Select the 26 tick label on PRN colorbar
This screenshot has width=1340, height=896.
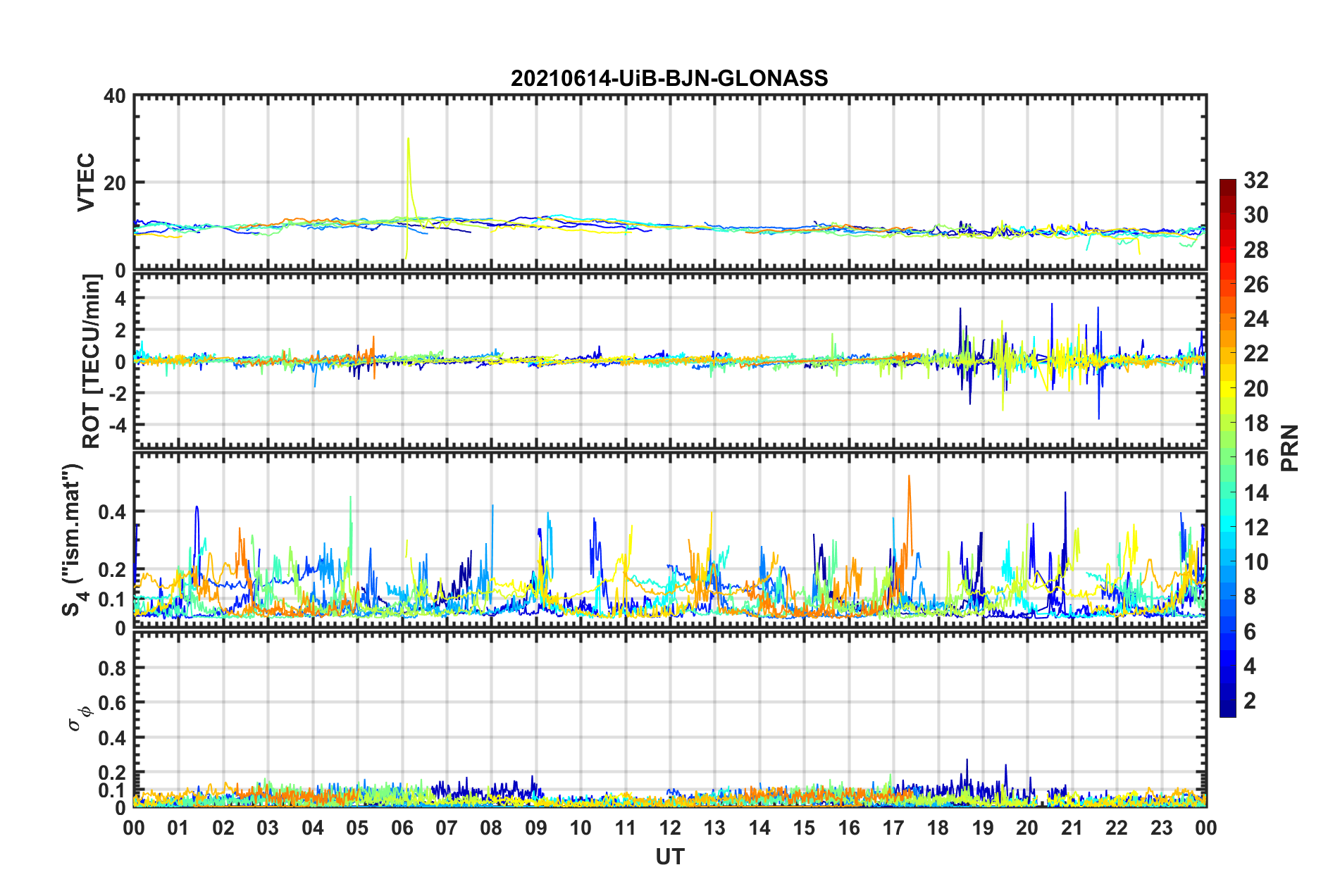(x=1256, y=285)
